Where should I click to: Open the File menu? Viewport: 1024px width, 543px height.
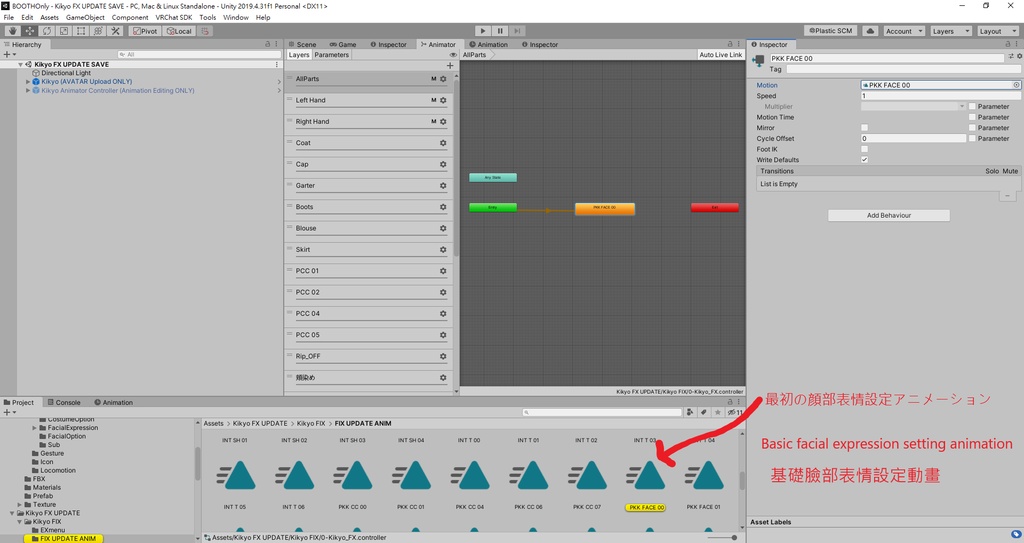click(x=8, y=18)
